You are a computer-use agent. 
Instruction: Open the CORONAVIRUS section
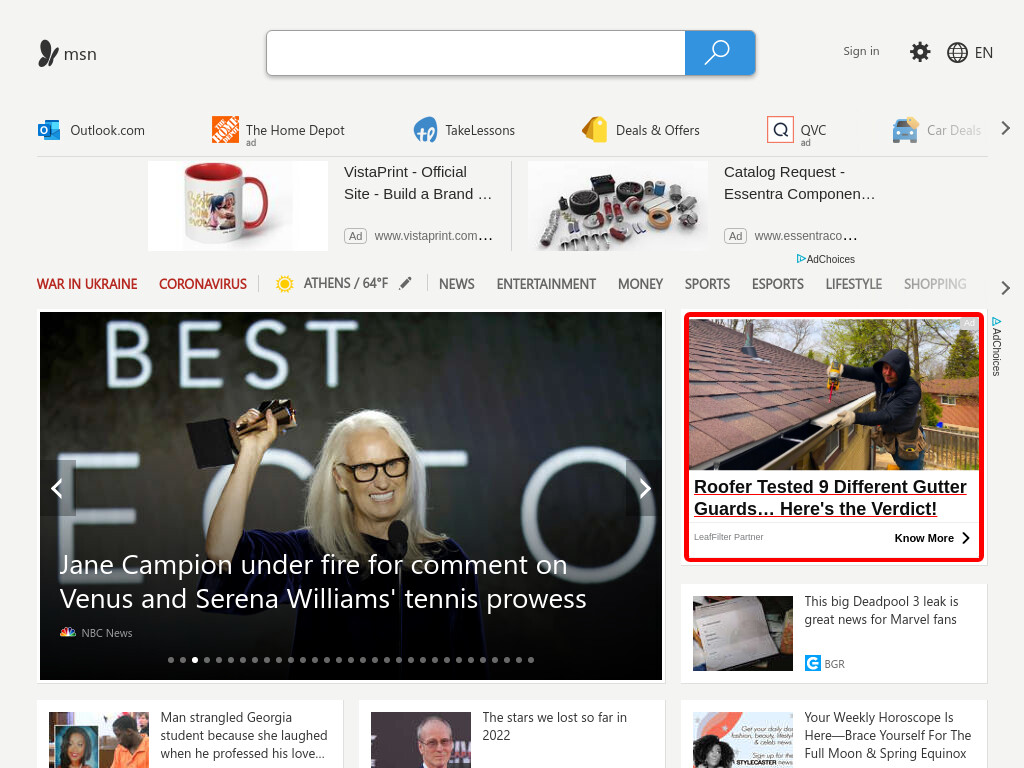(x=203, y=284)
